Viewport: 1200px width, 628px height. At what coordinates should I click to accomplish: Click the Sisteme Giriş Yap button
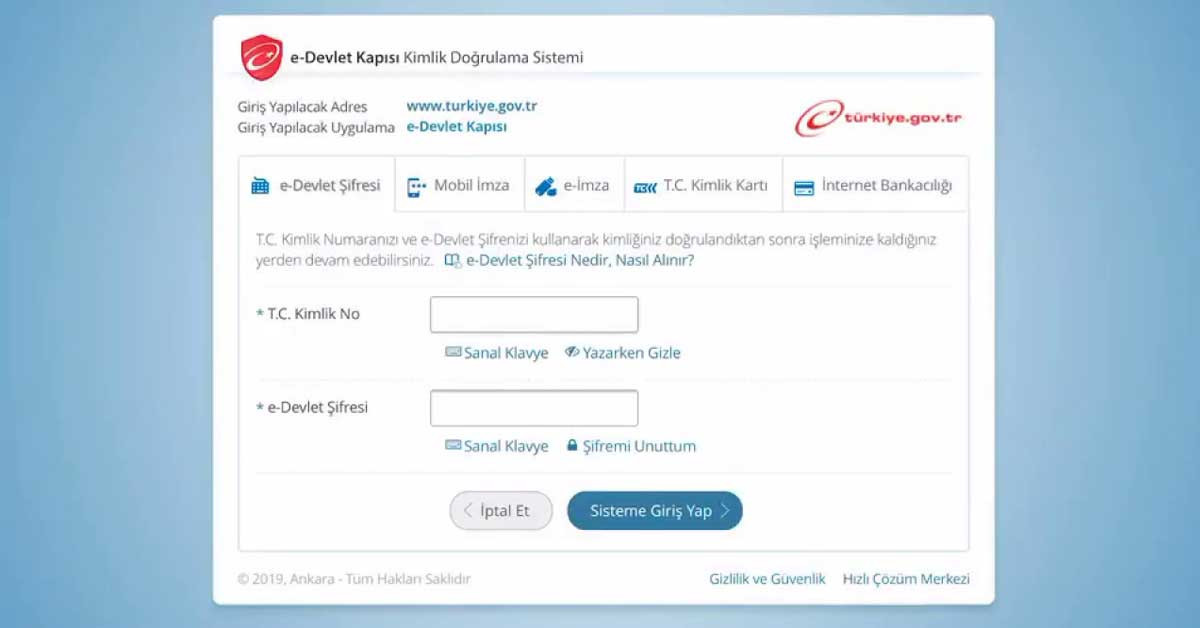pyautogui.click(x=655, y=510)
